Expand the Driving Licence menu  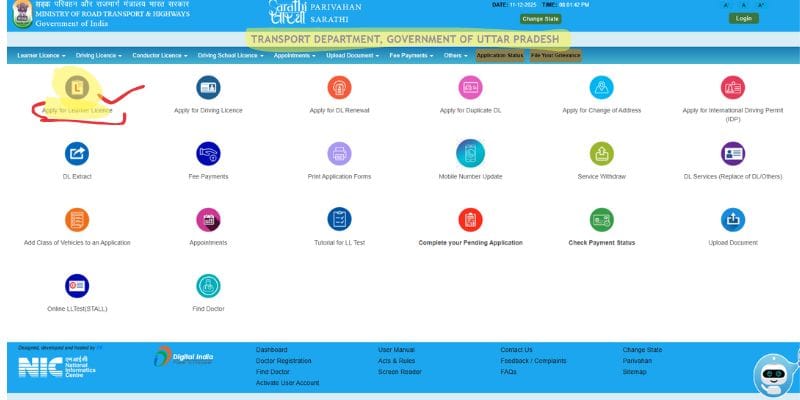coord(98,56)
